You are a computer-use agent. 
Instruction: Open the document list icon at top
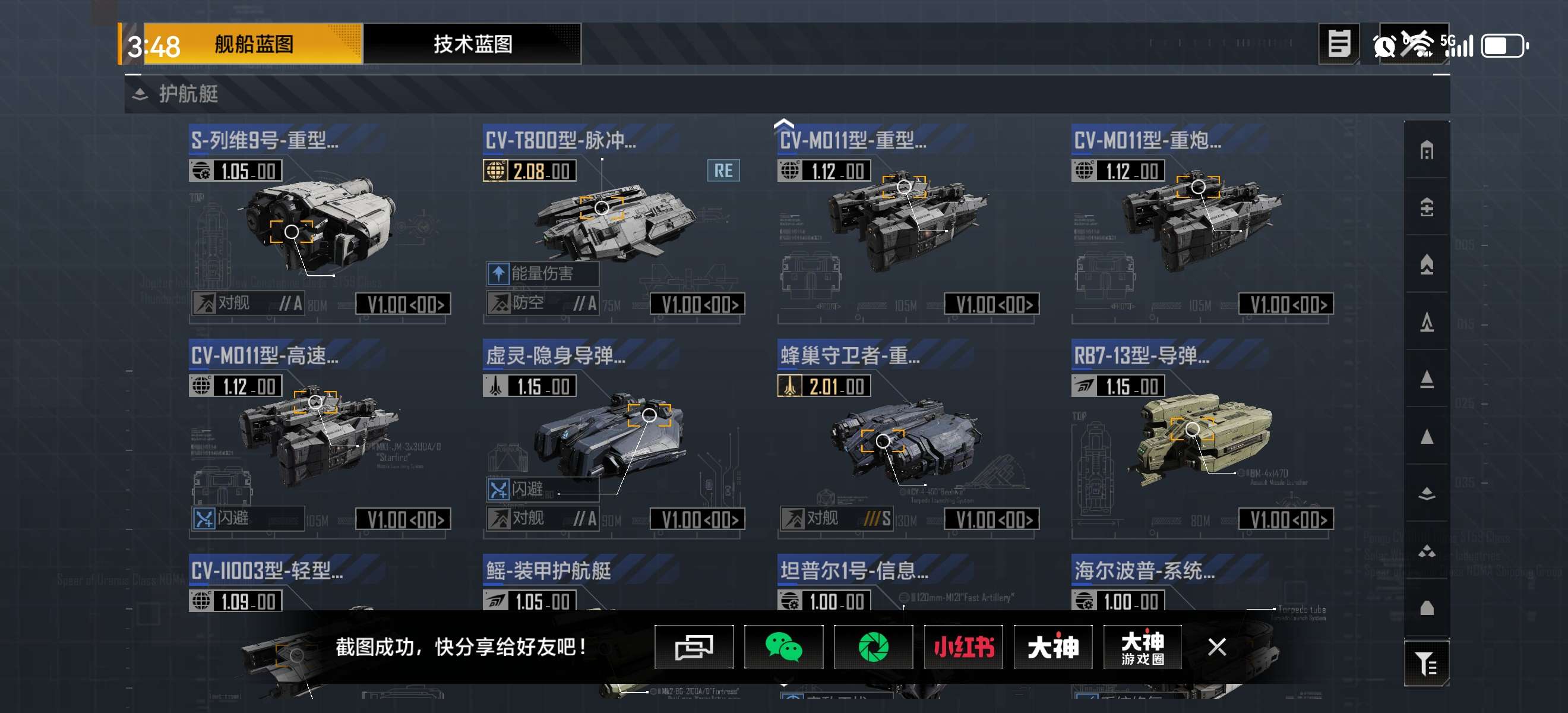tap(1339, 44)
